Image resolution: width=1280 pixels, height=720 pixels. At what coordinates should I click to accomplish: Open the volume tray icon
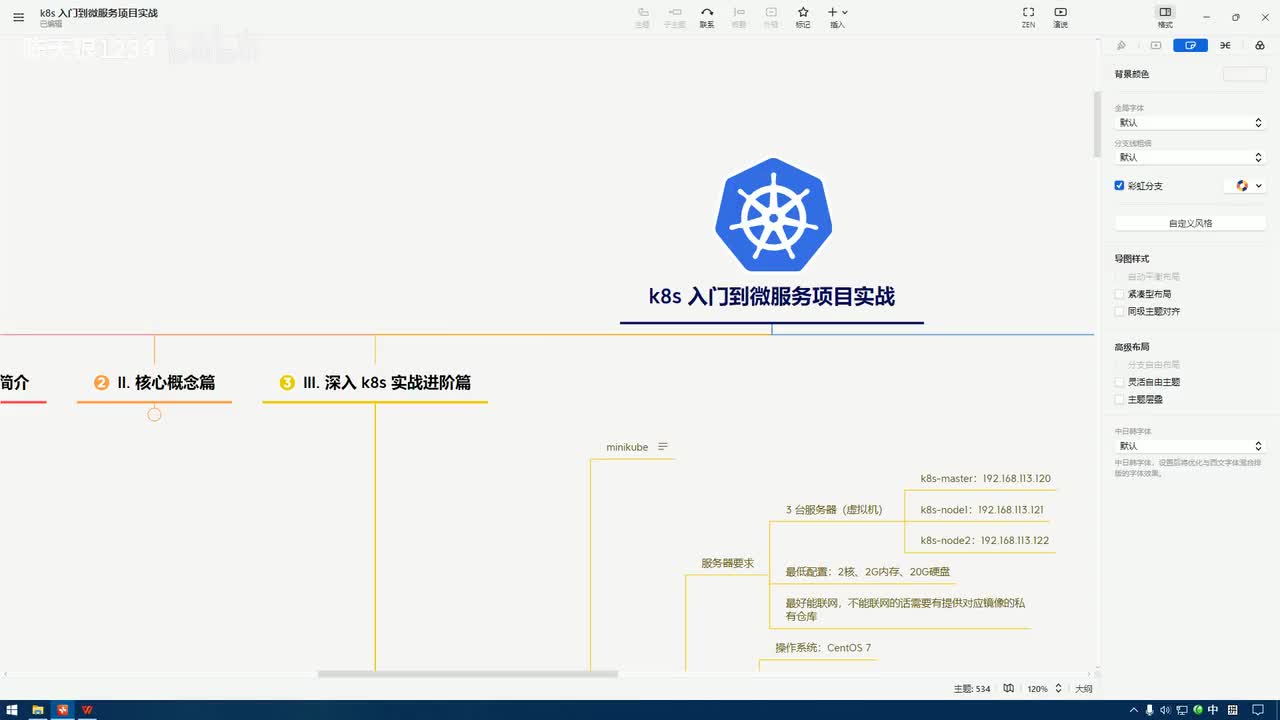tap(1164, 710)
